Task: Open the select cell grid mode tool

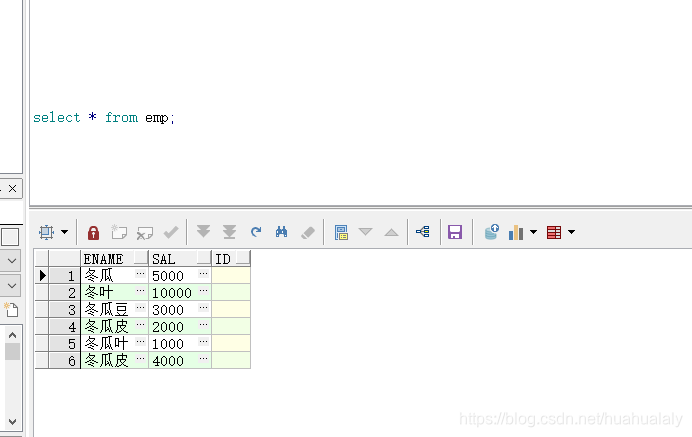Action: pos(46,232)
